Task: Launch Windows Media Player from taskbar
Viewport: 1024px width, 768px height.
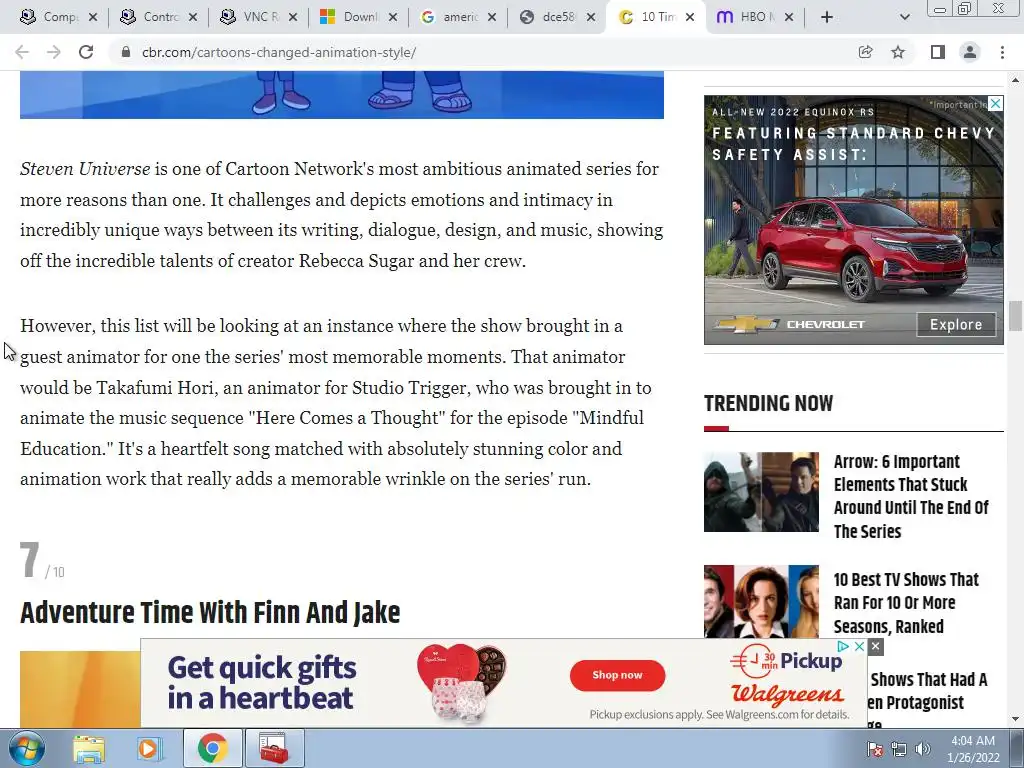Action: click(150, 748)
